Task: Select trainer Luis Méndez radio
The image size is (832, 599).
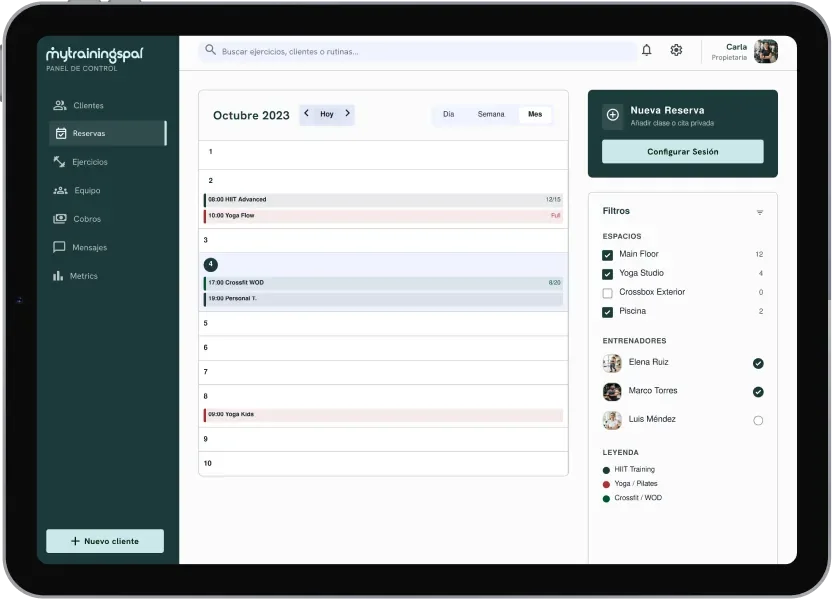Action: pyautogui.click(x=758, y=421)
